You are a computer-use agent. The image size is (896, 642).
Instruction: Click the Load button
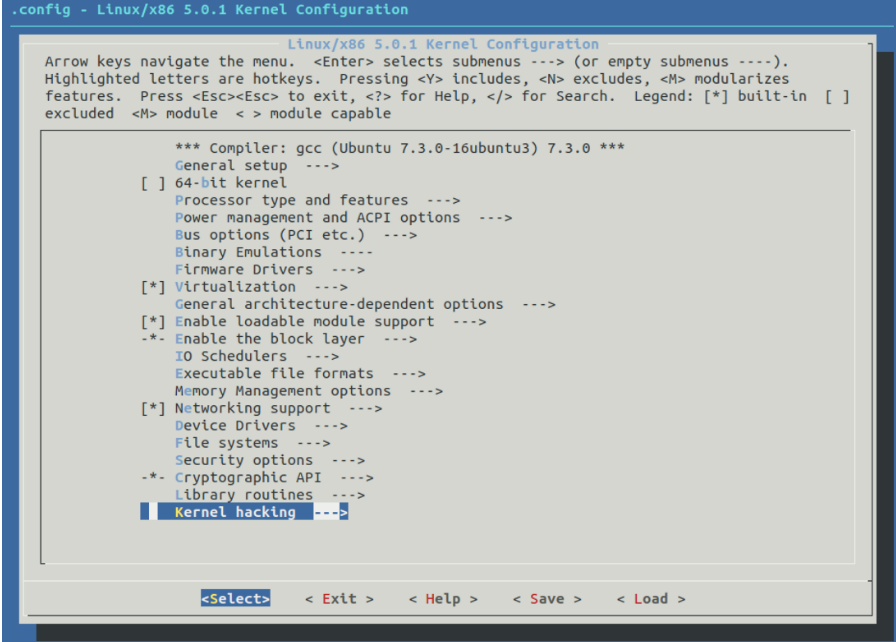[651, 599]
